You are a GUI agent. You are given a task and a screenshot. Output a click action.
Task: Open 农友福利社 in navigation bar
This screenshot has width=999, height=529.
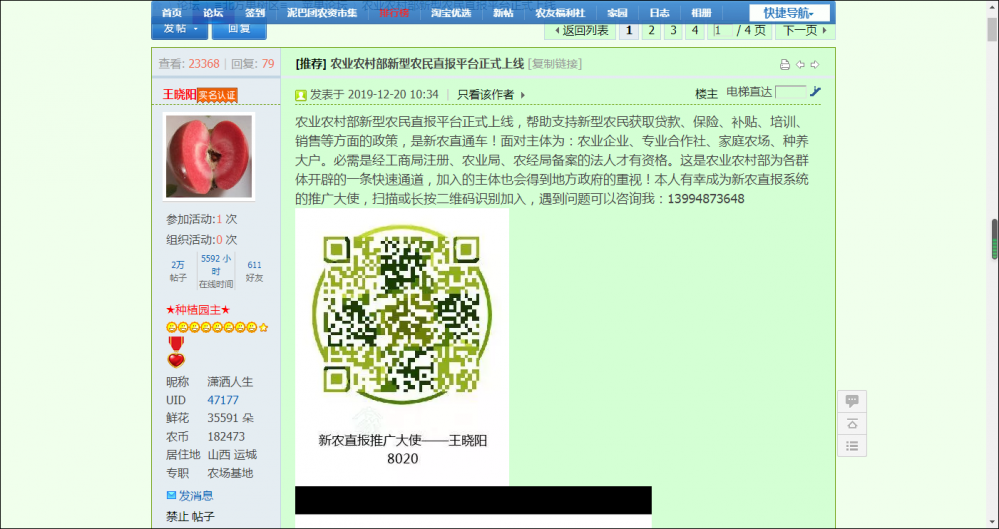tap(560, 13)
